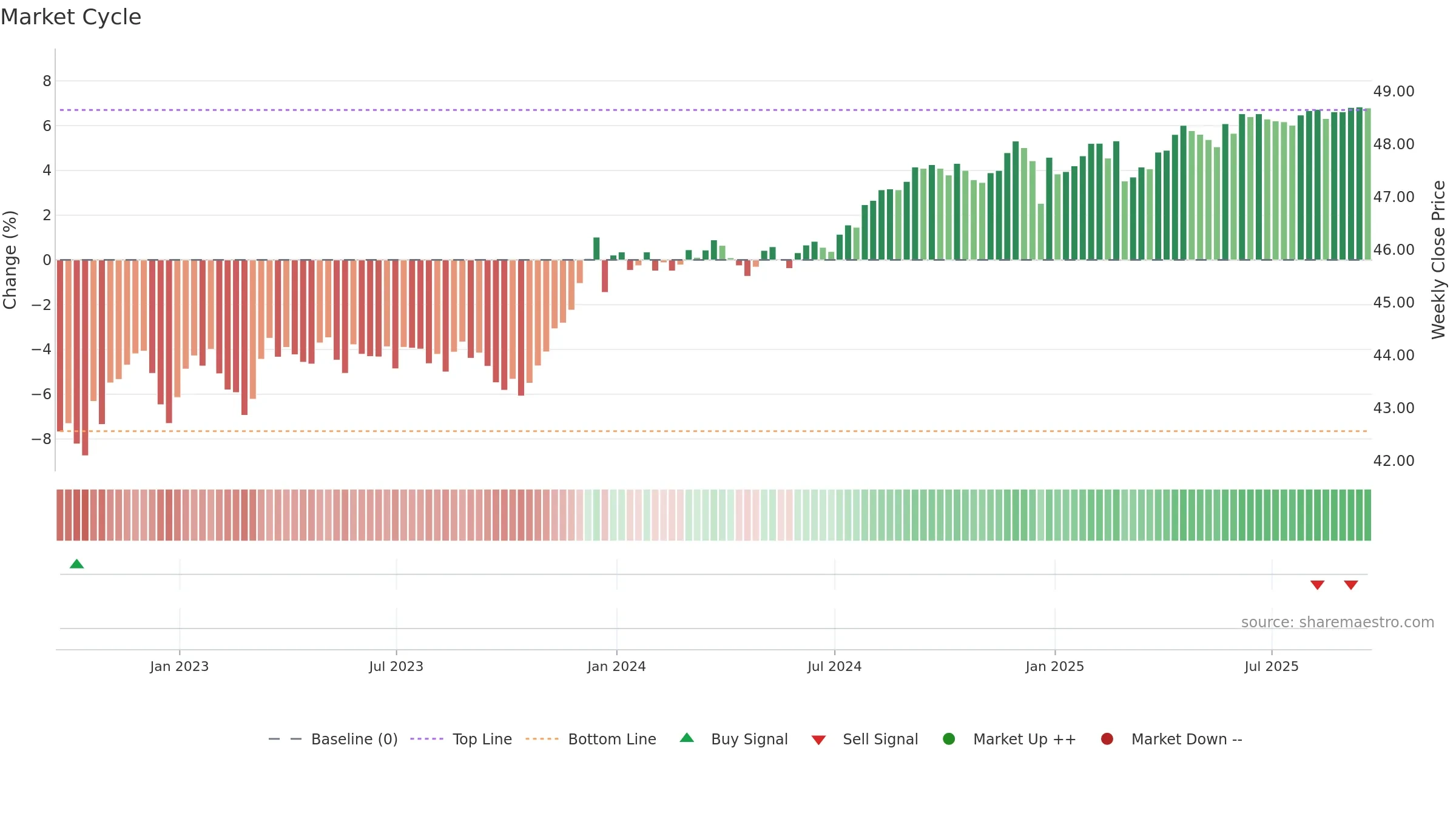Toggle the Top Line legend entry
Screen dimensions: 1456x819
(x=461, y=739)
